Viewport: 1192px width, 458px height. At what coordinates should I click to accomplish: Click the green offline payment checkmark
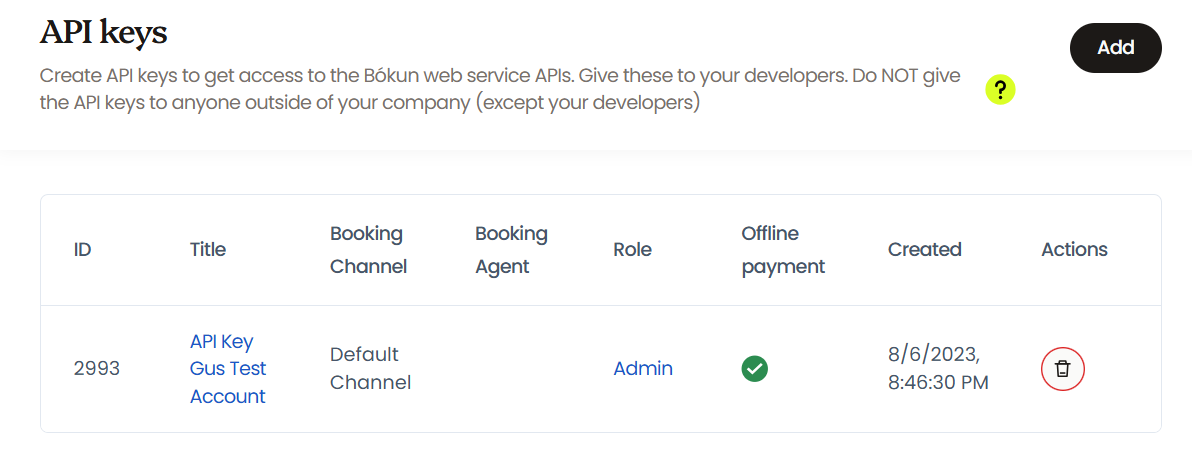755,369
